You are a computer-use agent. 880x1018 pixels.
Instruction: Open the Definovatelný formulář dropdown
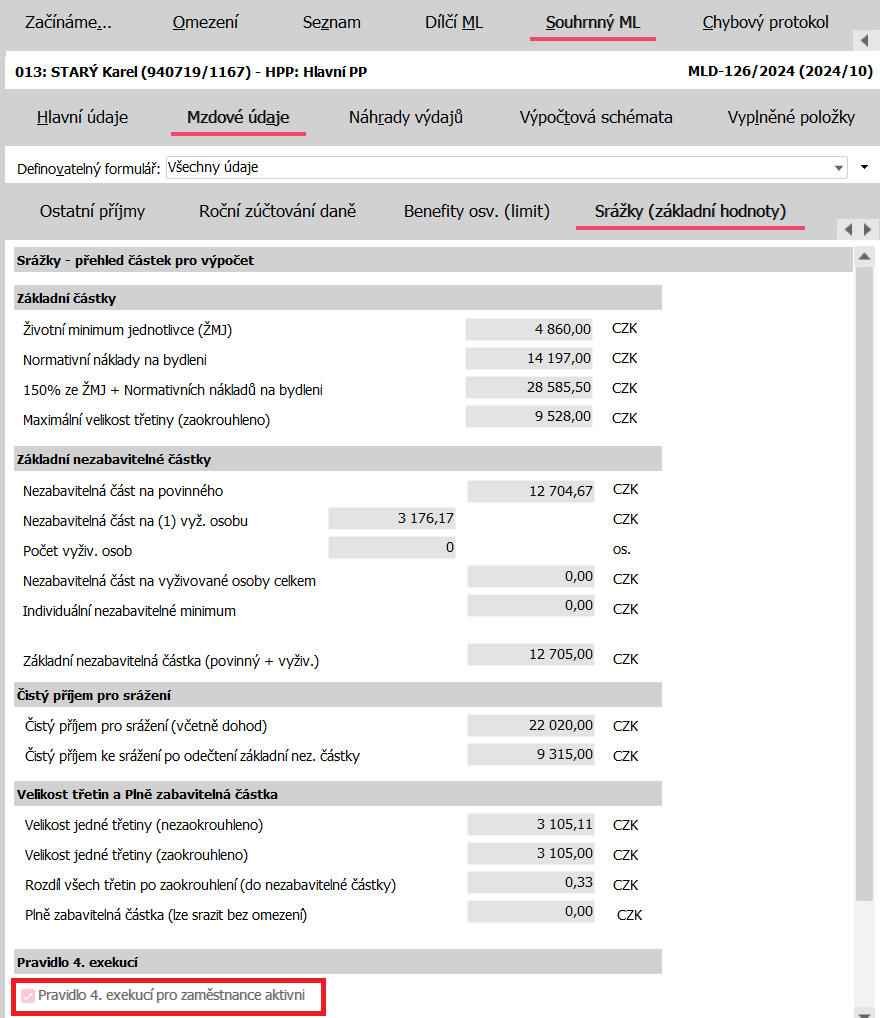click(505, 168)
